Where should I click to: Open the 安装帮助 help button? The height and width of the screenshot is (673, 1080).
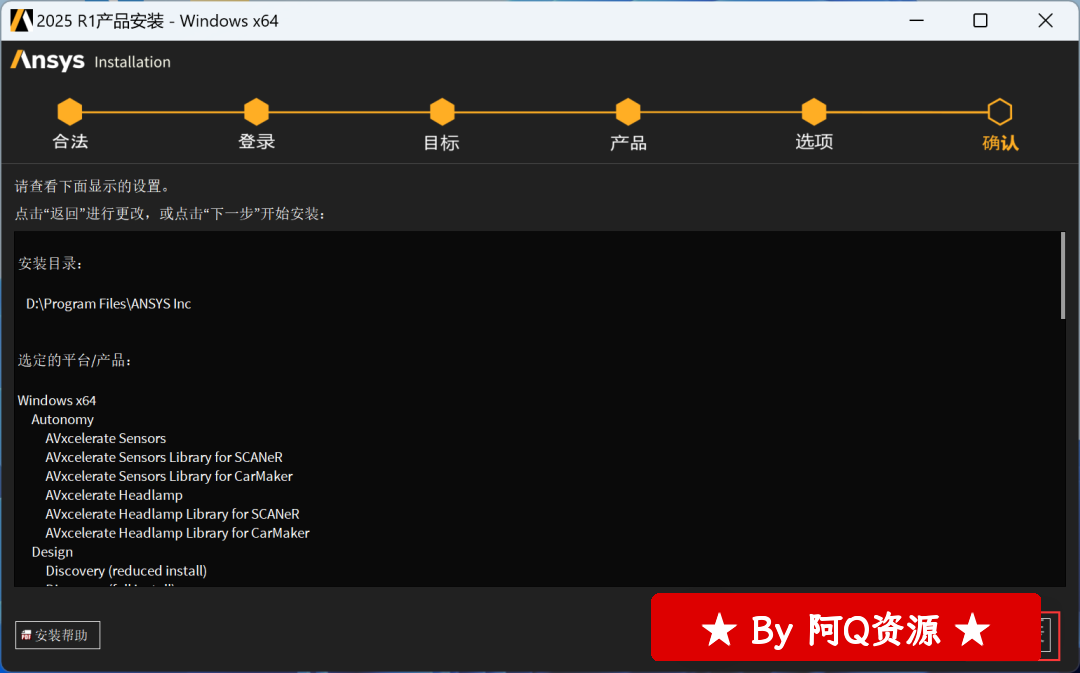click(58, 635)
